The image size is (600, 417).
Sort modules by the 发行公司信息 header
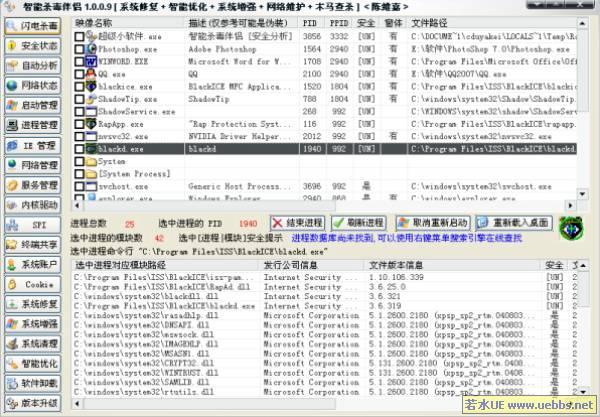click(311, 265)
